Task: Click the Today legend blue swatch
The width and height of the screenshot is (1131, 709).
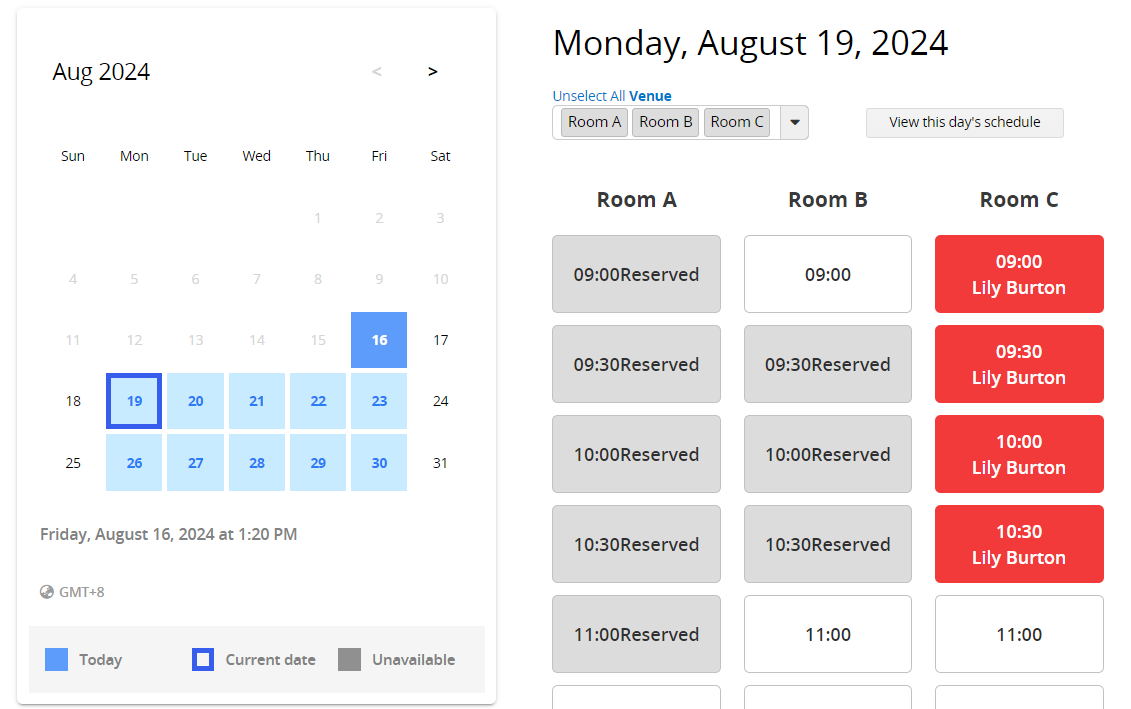Action: [57, 660]
